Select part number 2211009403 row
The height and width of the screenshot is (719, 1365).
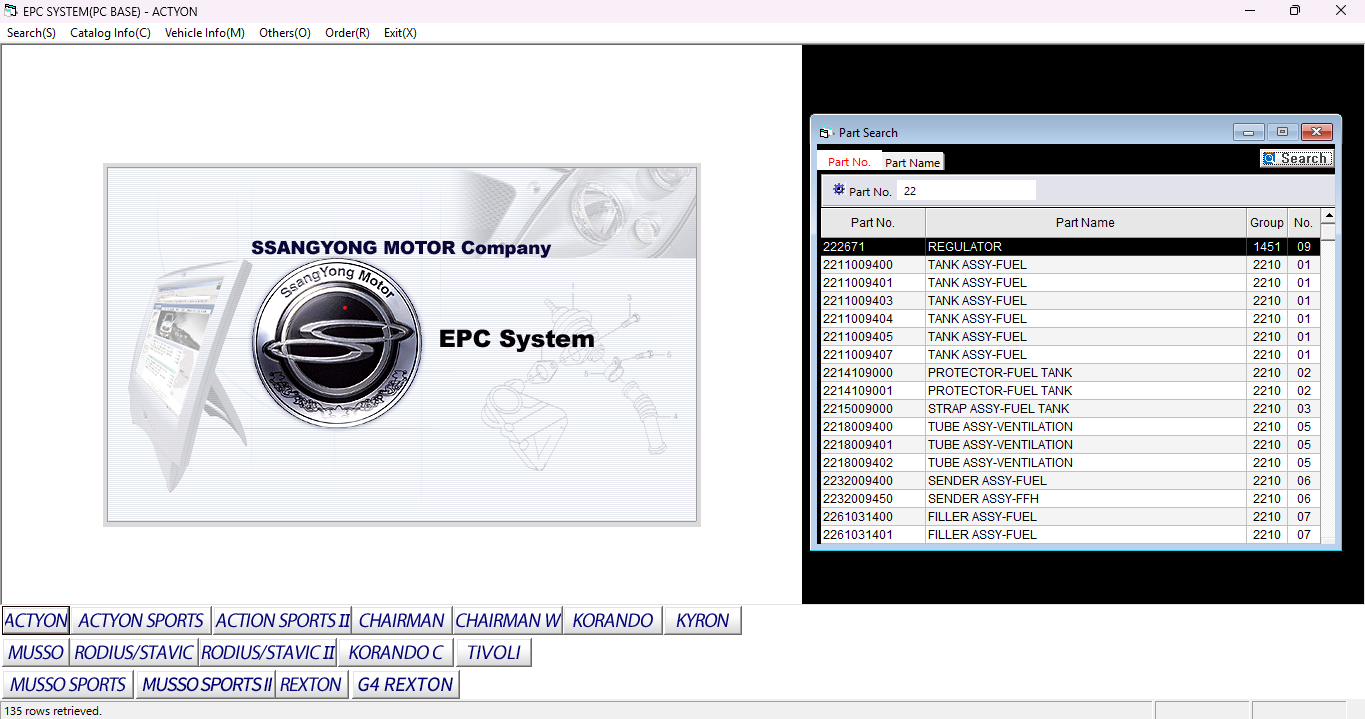1070,301
